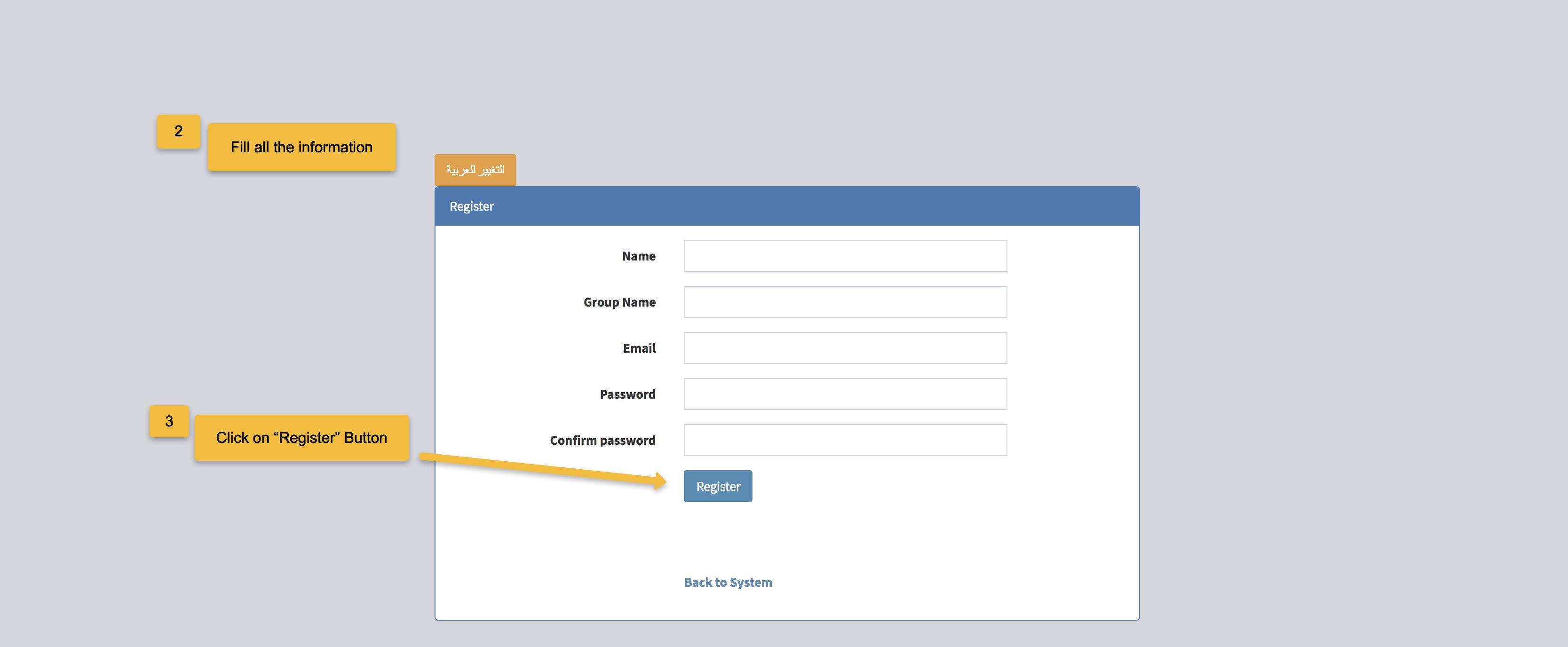Click the Name input field
Viewport: 1568px width, 647px height.
click(x=845, y=256)
